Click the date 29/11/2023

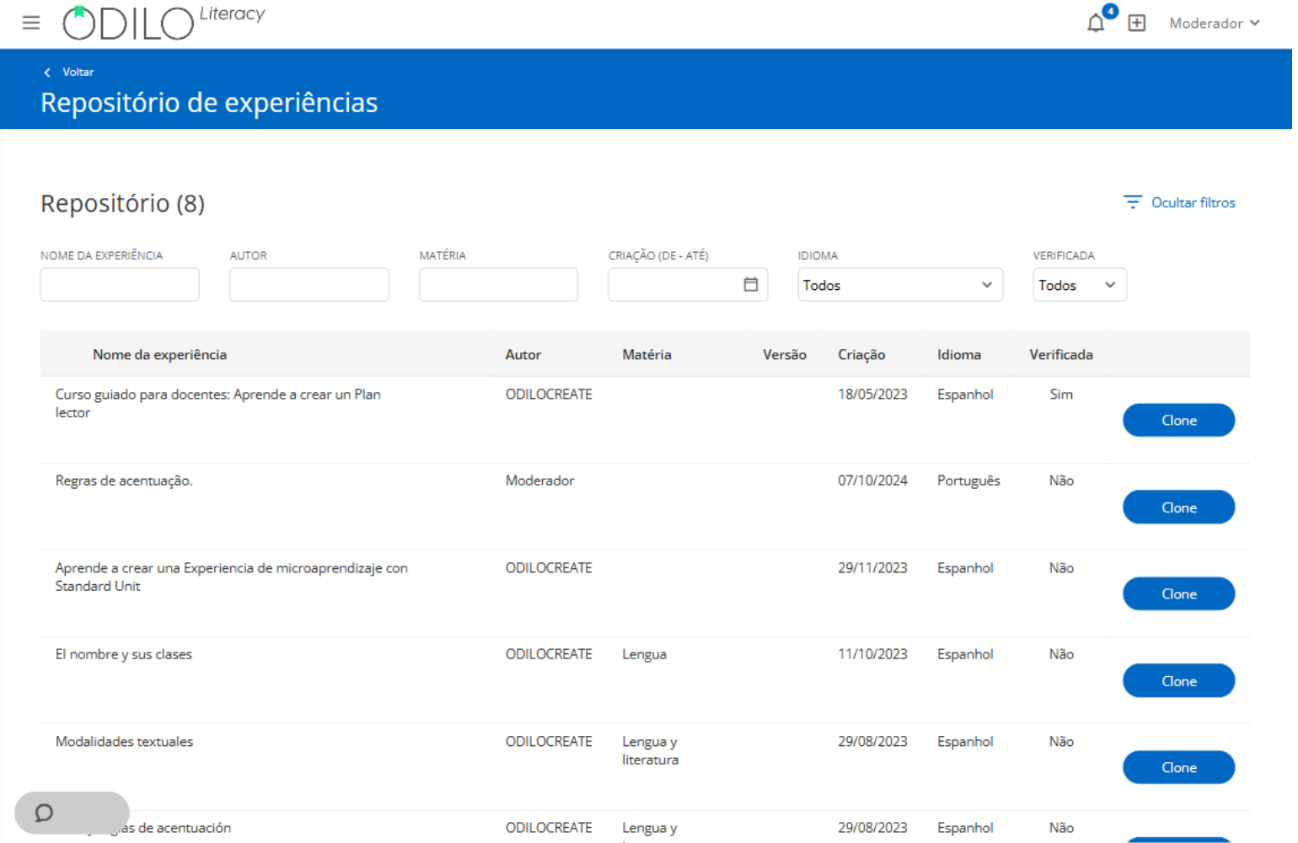tap(873, 567)
